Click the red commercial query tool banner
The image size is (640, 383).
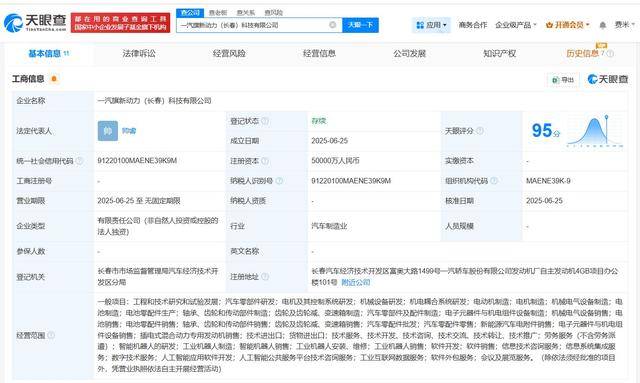tap(120, 23)
